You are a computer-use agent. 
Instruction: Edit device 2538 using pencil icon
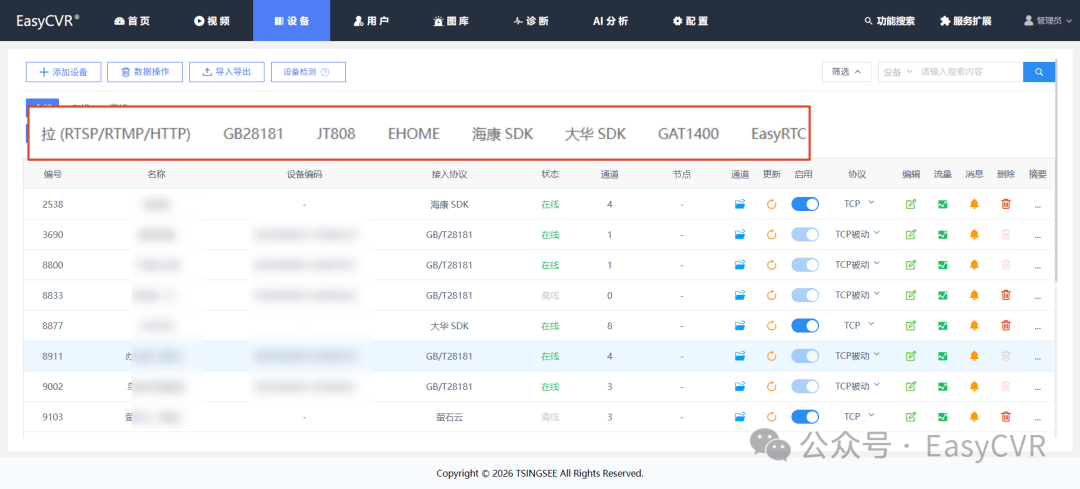tap(911, 205)
